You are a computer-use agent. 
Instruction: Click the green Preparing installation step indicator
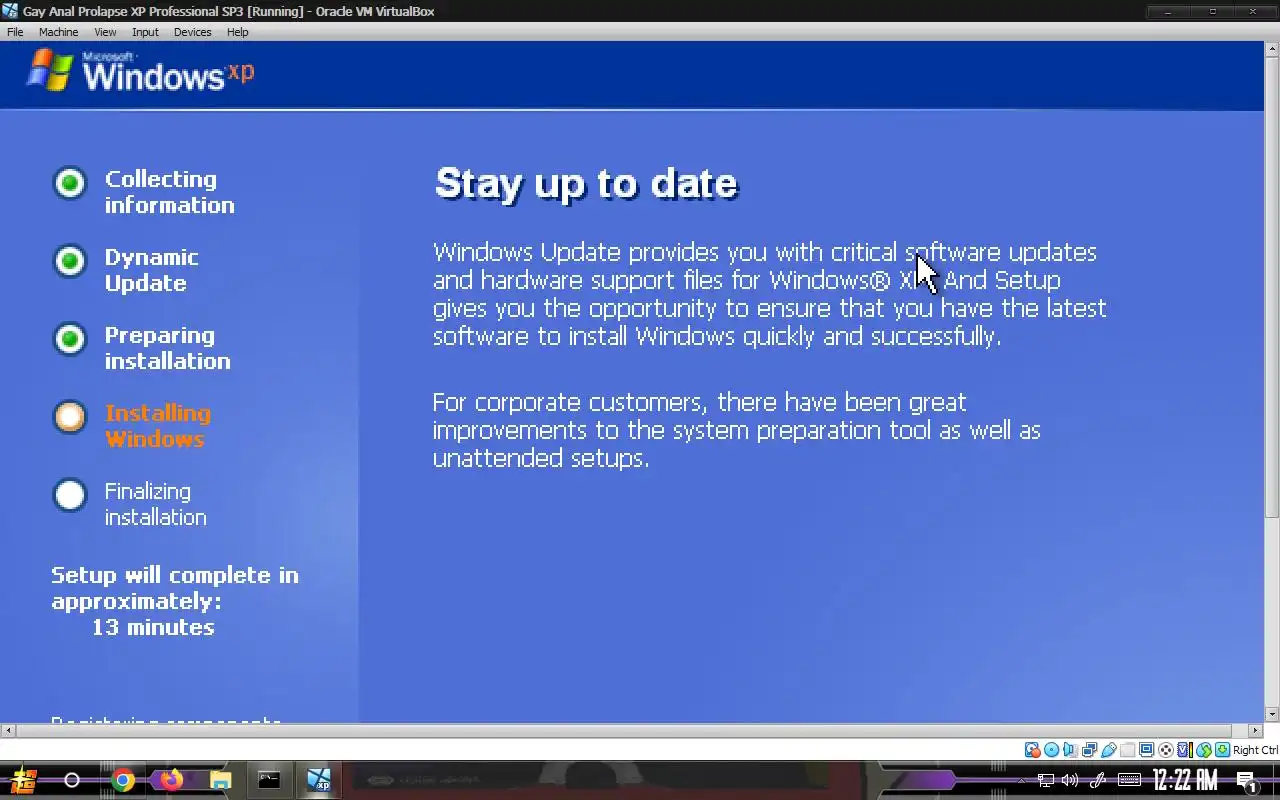coord(70,339)
